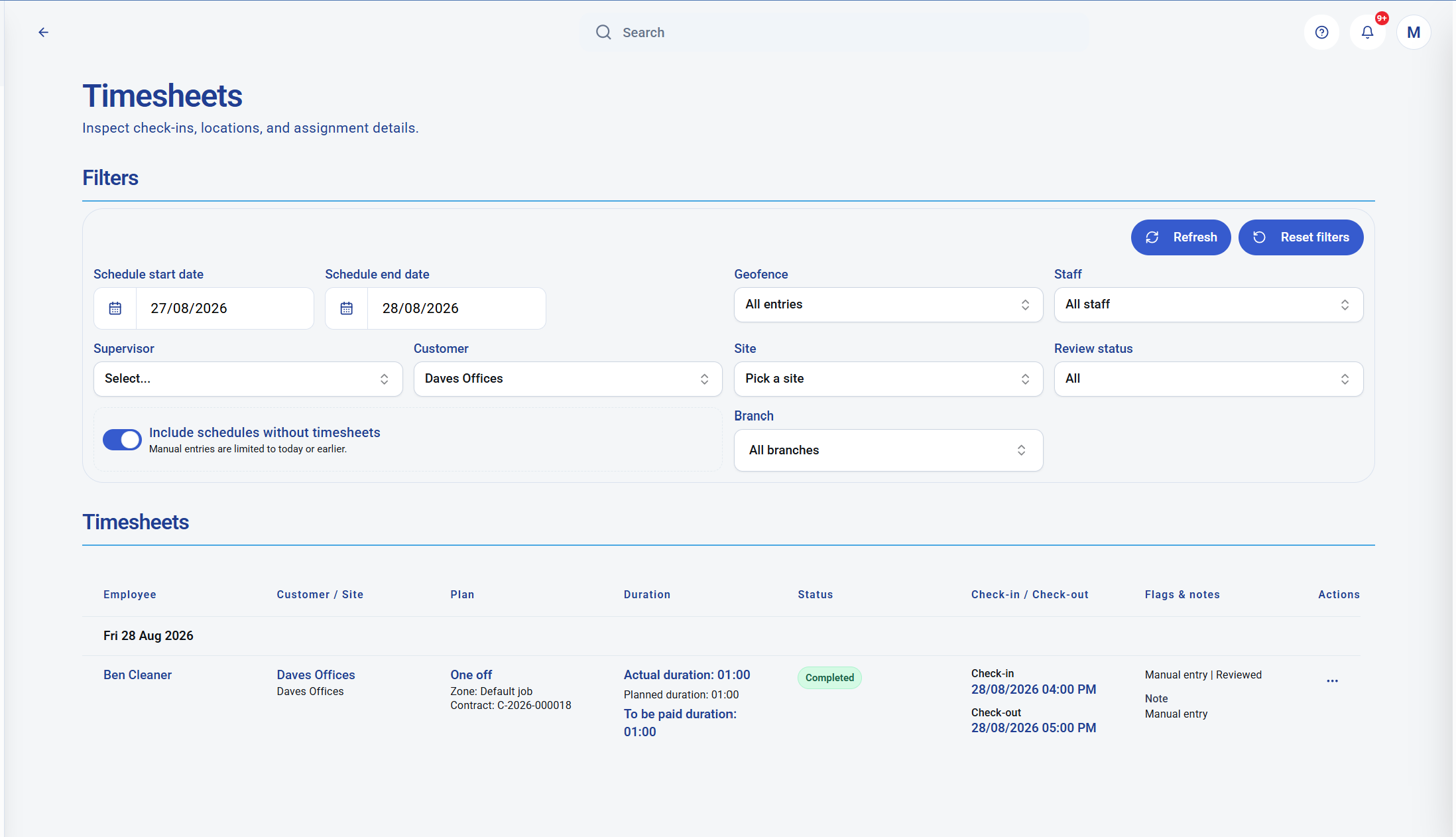The height and width of the screenshot is (837, 1456).
Task: Click the Flags & notes column header
Action: (1182, 594)
